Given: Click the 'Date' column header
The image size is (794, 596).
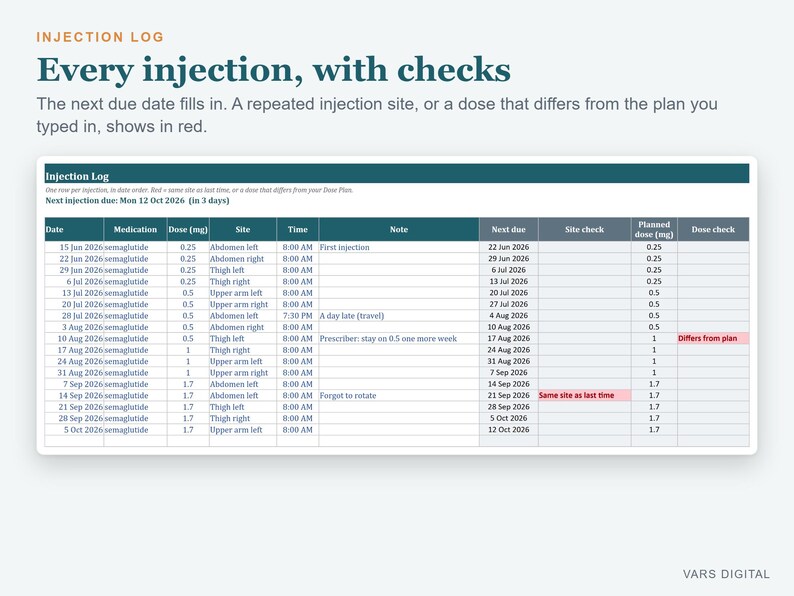Looking at the screenshot, I should pyautogui.click(x=74, y=229).
